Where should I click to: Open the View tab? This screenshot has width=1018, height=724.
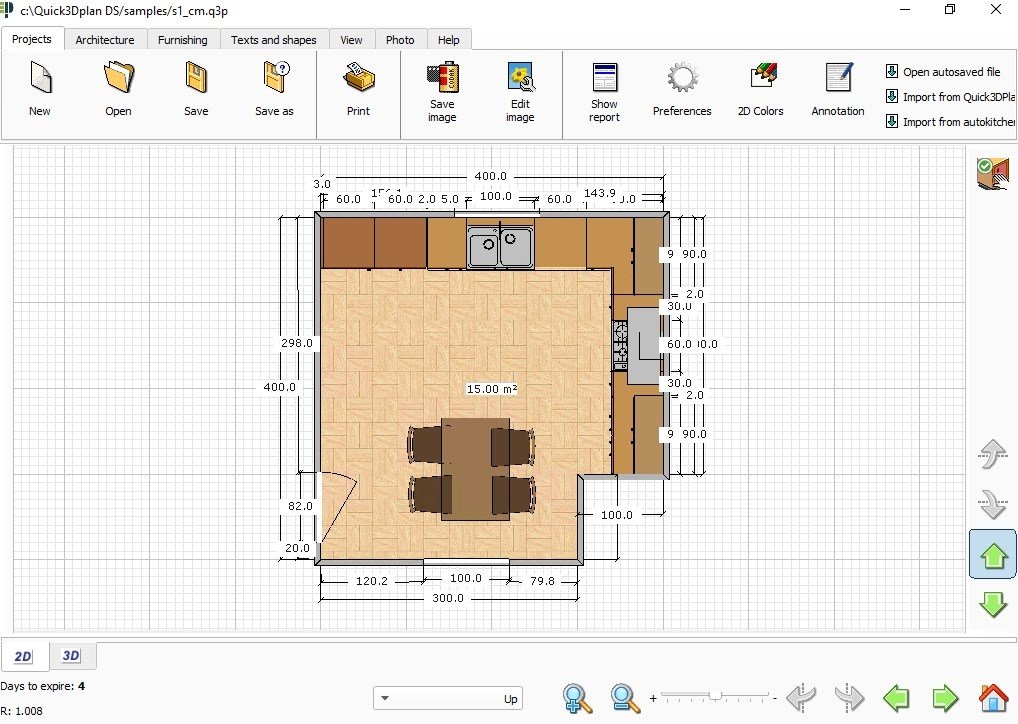pos(351,40)
